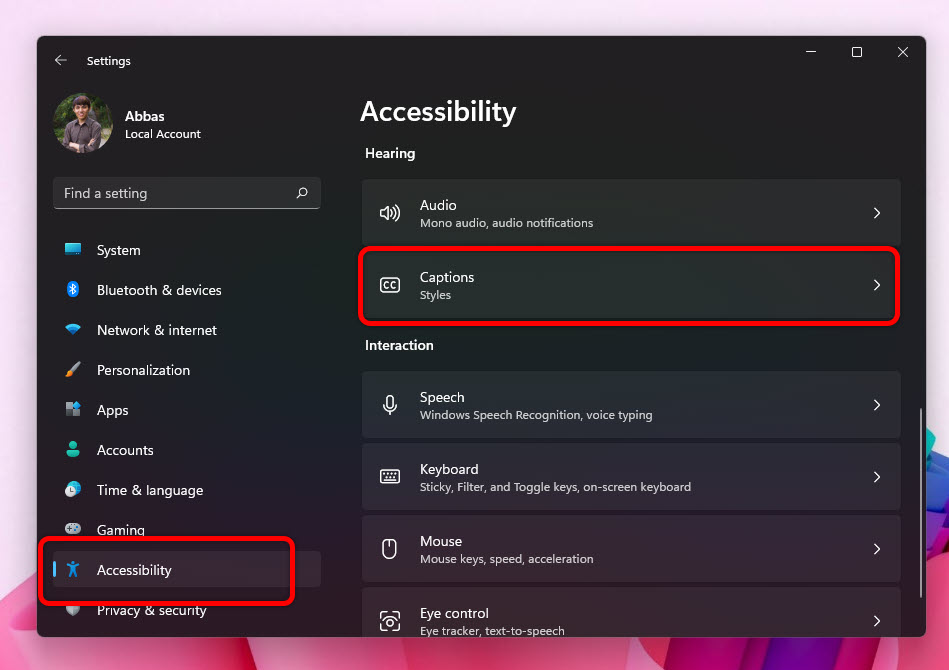Screen dimensions: 949x670
Task: Click the Personalization paintbrush icon
Action: (73, 369)
